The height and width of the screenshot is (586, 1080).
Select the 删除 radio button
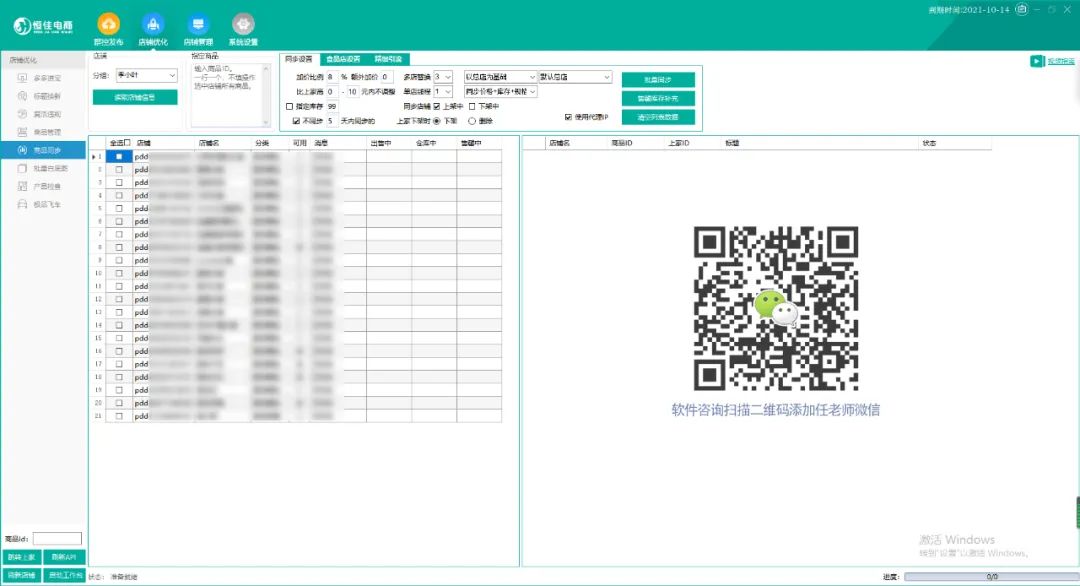click(x=472, y=121)
